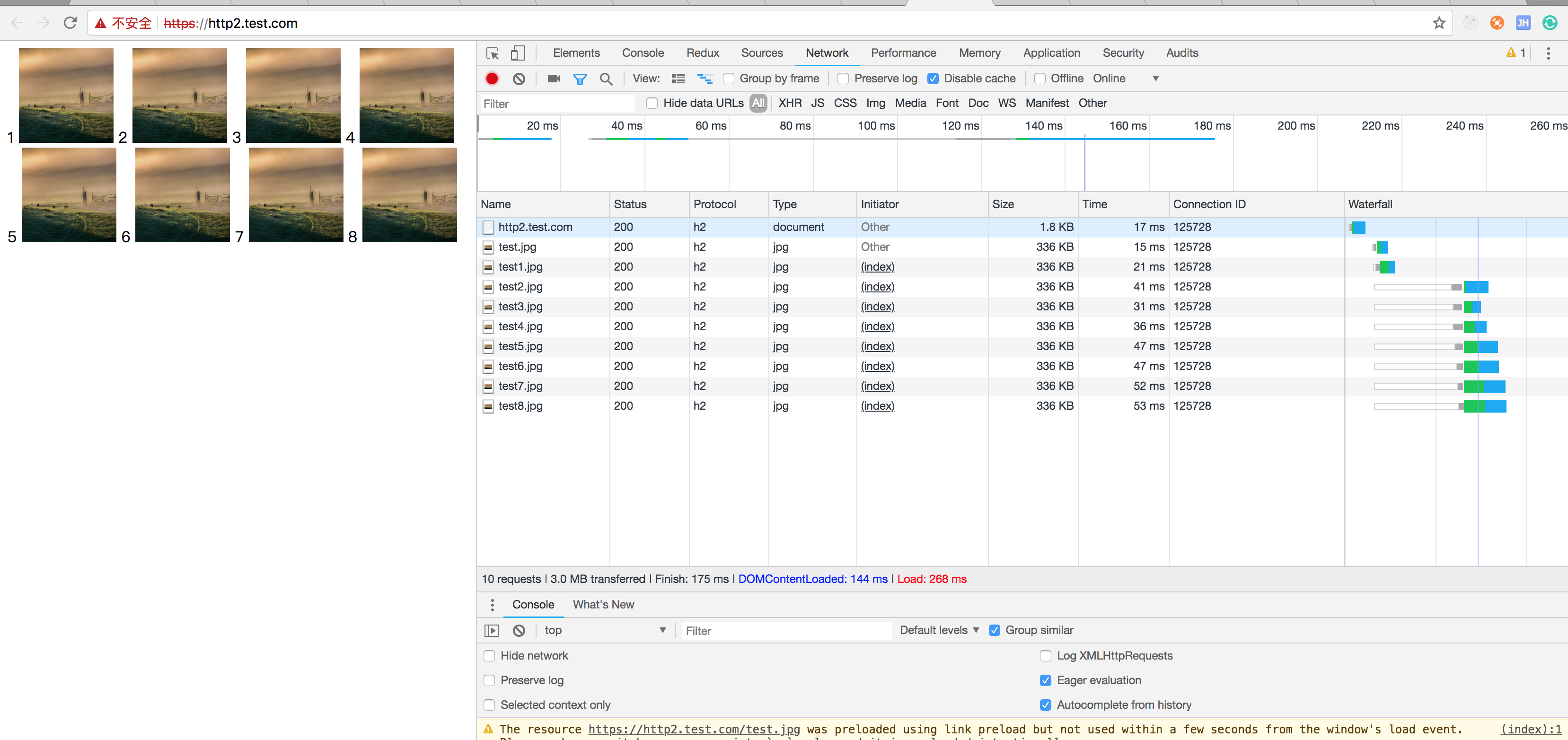Toggle device toolbar icon

coord(518,53)
